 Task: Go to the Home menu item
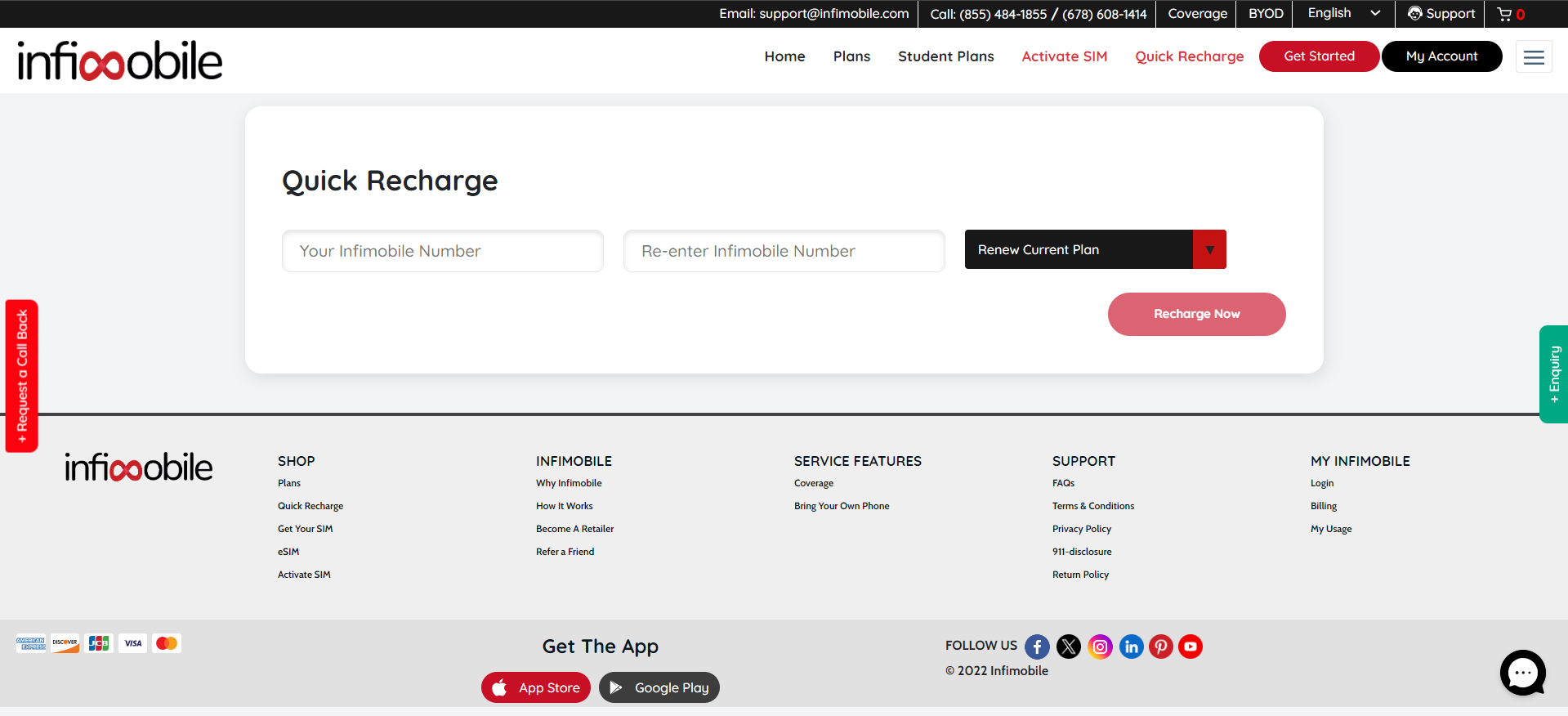(x=785, y=56)
